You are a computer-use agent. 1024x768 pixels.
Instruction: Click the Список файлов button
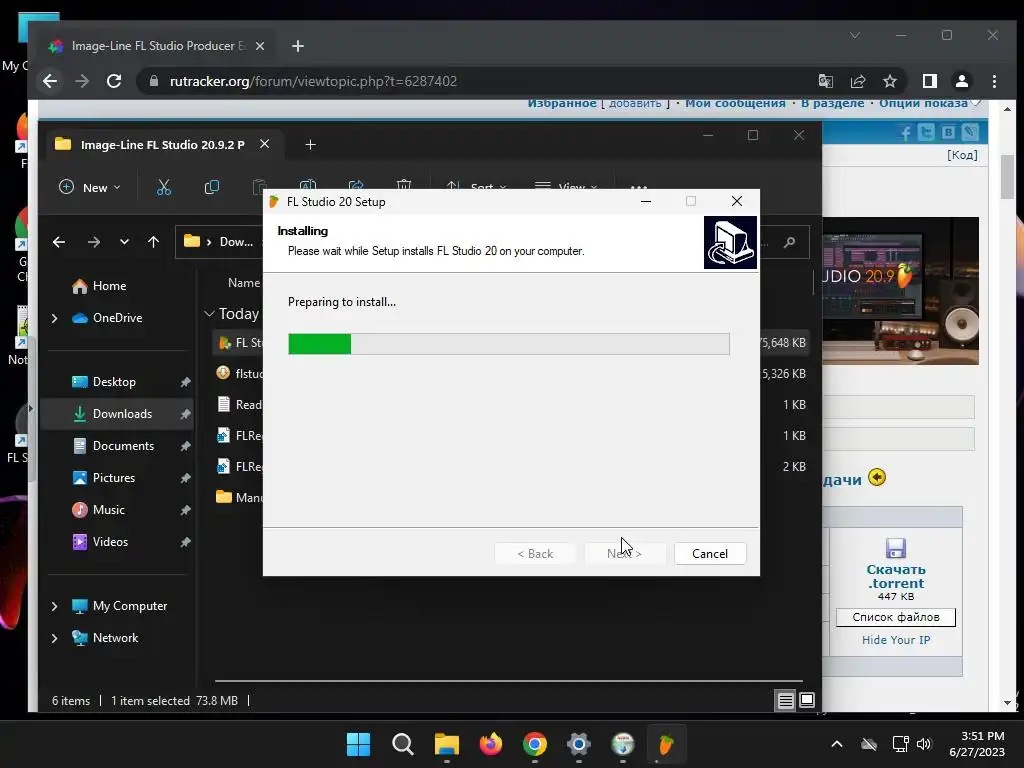[x=895, y=617]
